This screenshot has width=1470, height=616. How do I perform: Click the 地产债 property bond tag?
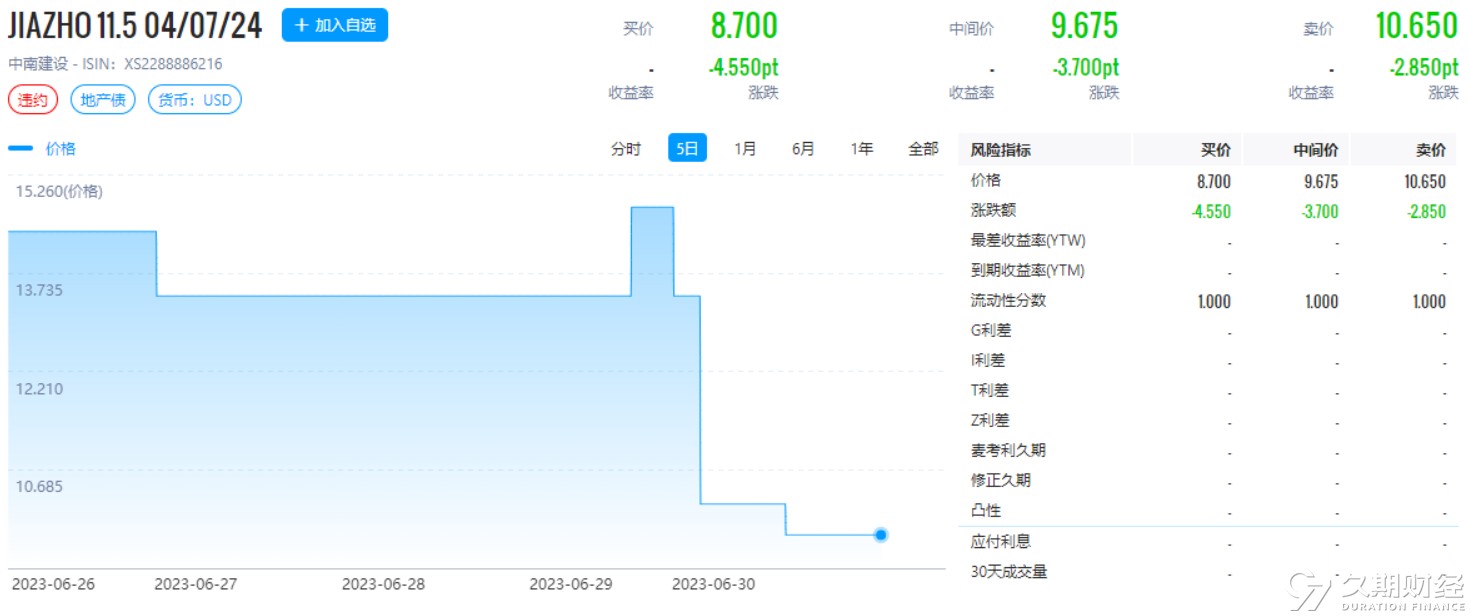pos(103,100)
